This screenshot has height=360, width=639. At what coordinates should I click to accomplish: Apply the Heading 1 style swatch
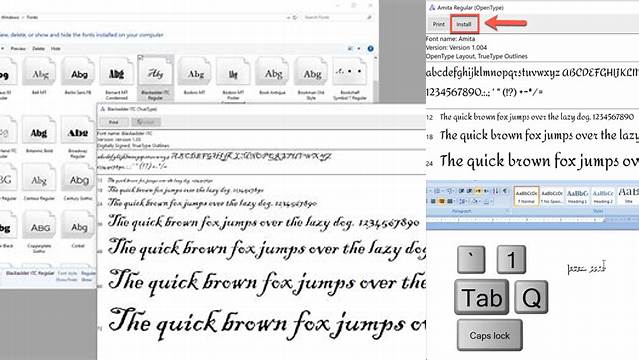pyautogui.click(x=577, y=196)
